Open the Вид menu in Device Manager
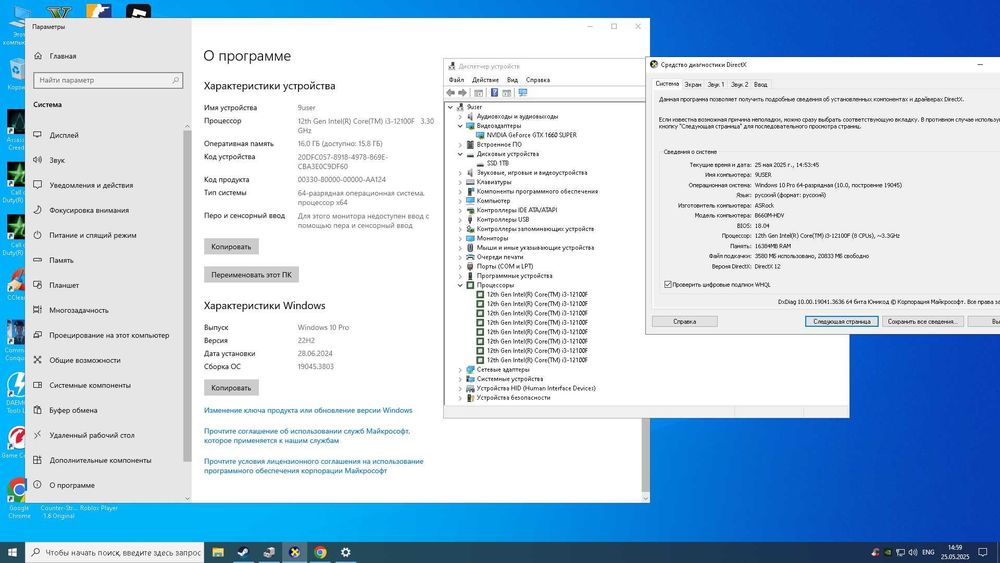The height and width of the screenshot is (563, 1000). 512,80
